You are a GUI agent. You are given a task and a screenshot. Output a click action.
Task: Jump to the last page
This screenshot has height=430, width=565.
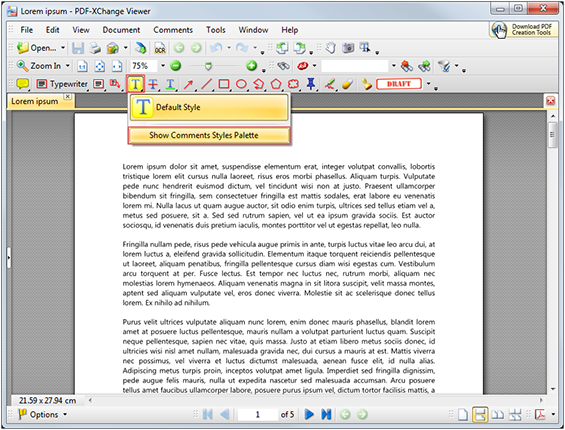click(326, 415)
